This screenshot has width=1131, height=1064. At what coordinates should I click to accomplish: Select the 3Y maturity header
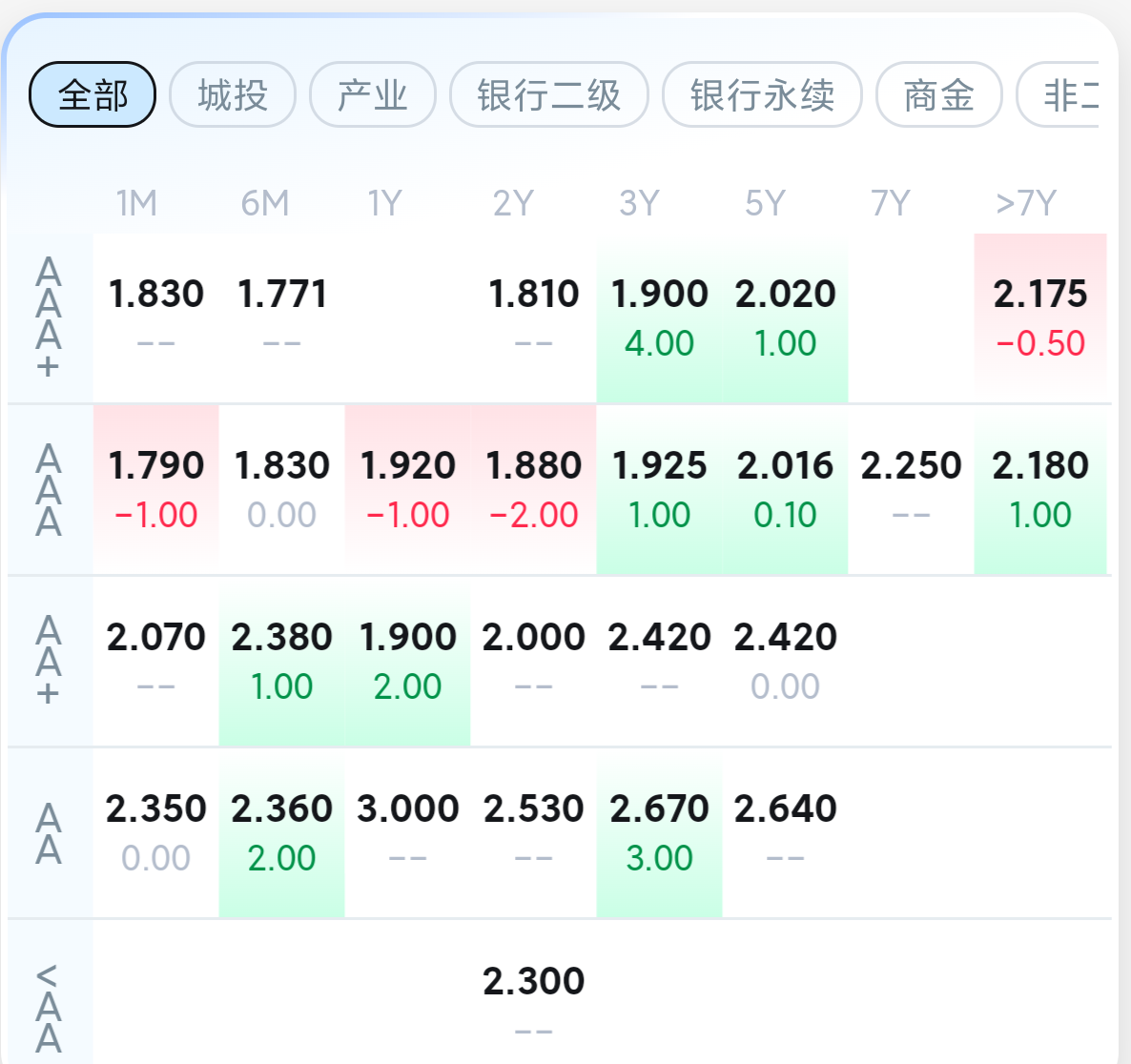638,202
